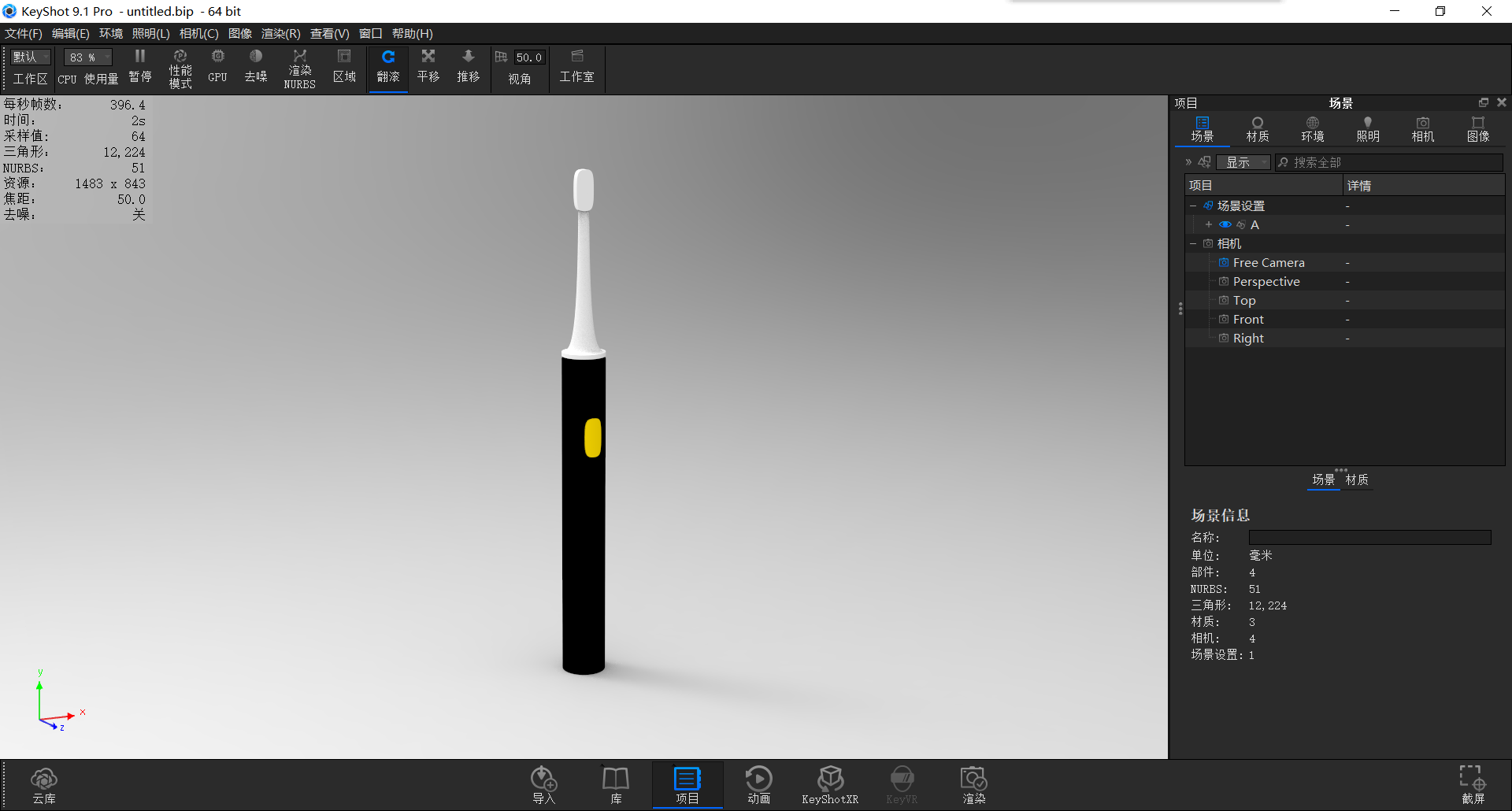Open the 工作室 (Studio) panel button
This screenshot has height=811, width=1512.
tap(576, 68)
